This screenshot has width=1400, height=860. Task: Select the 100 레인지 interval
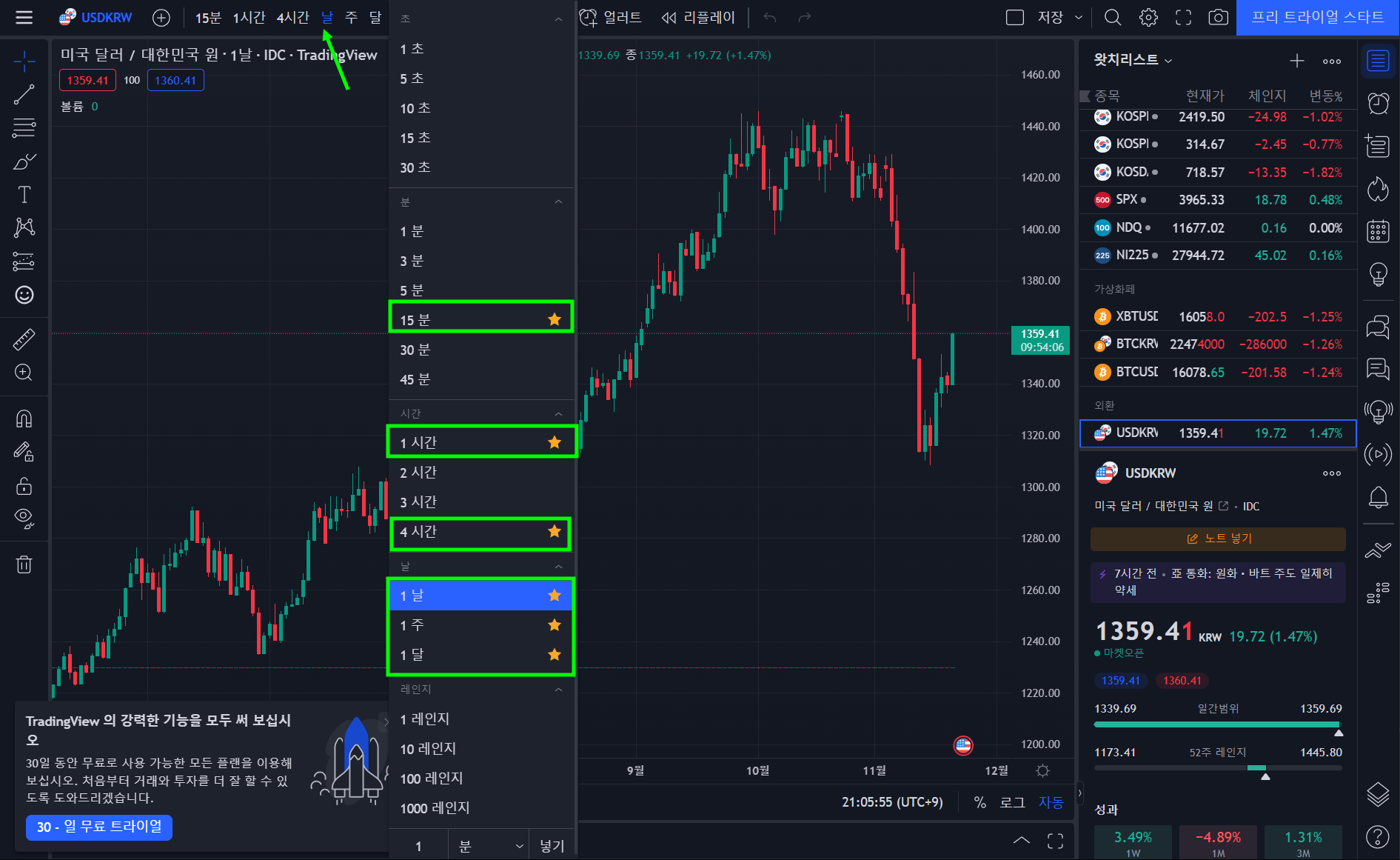[x=481, y=778]
